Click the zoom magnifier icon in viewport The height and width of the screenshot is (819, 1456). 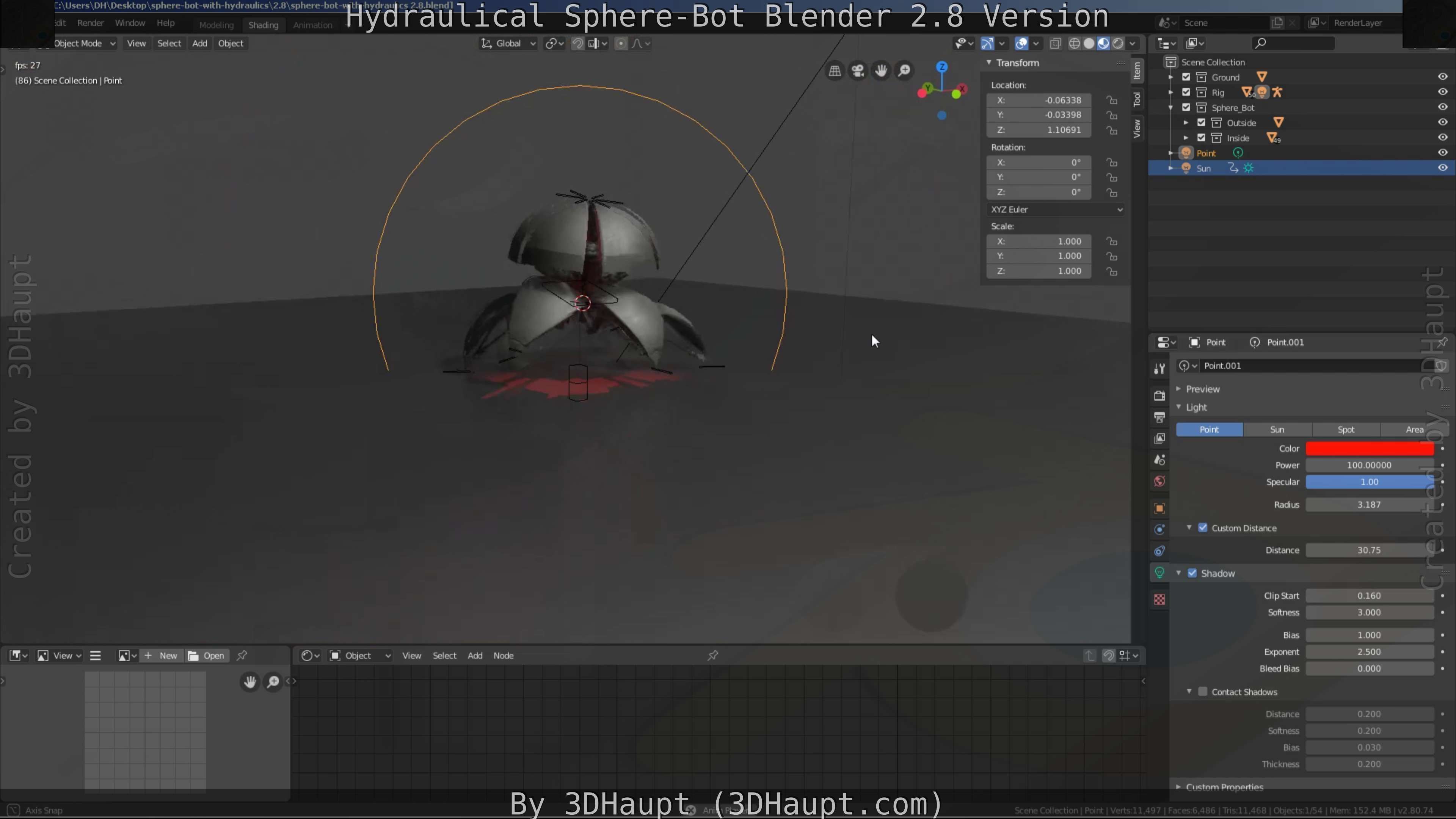click(x=905, y=71)
